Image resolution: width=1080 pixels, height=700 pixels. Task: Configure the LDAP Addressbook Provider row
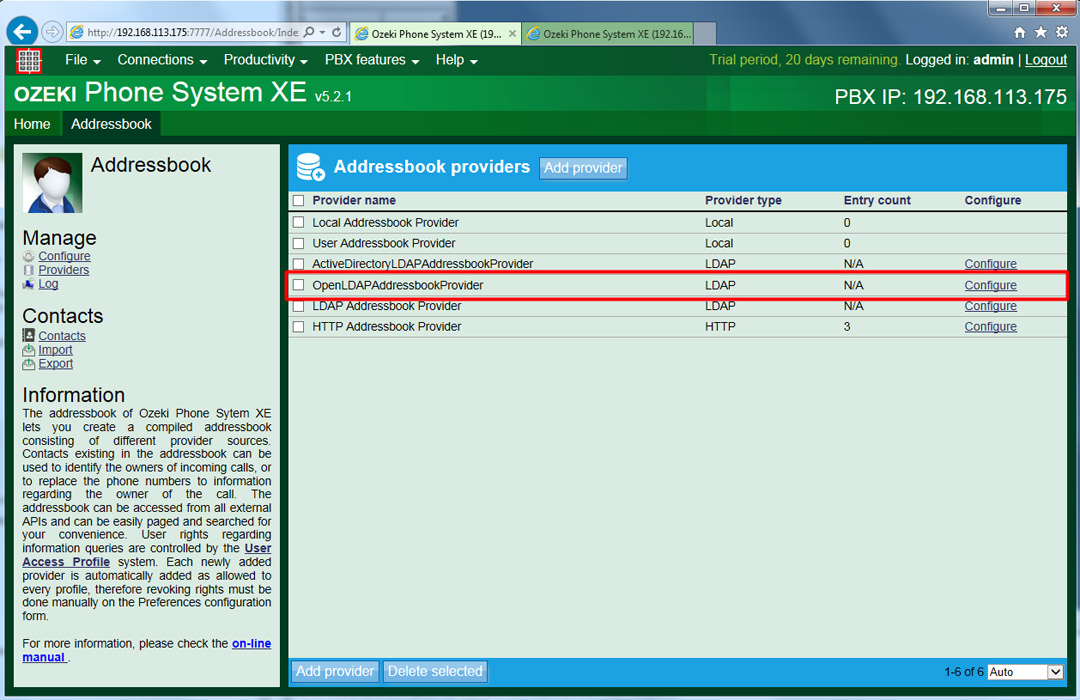pyautogui.click(x=990, y=306)
